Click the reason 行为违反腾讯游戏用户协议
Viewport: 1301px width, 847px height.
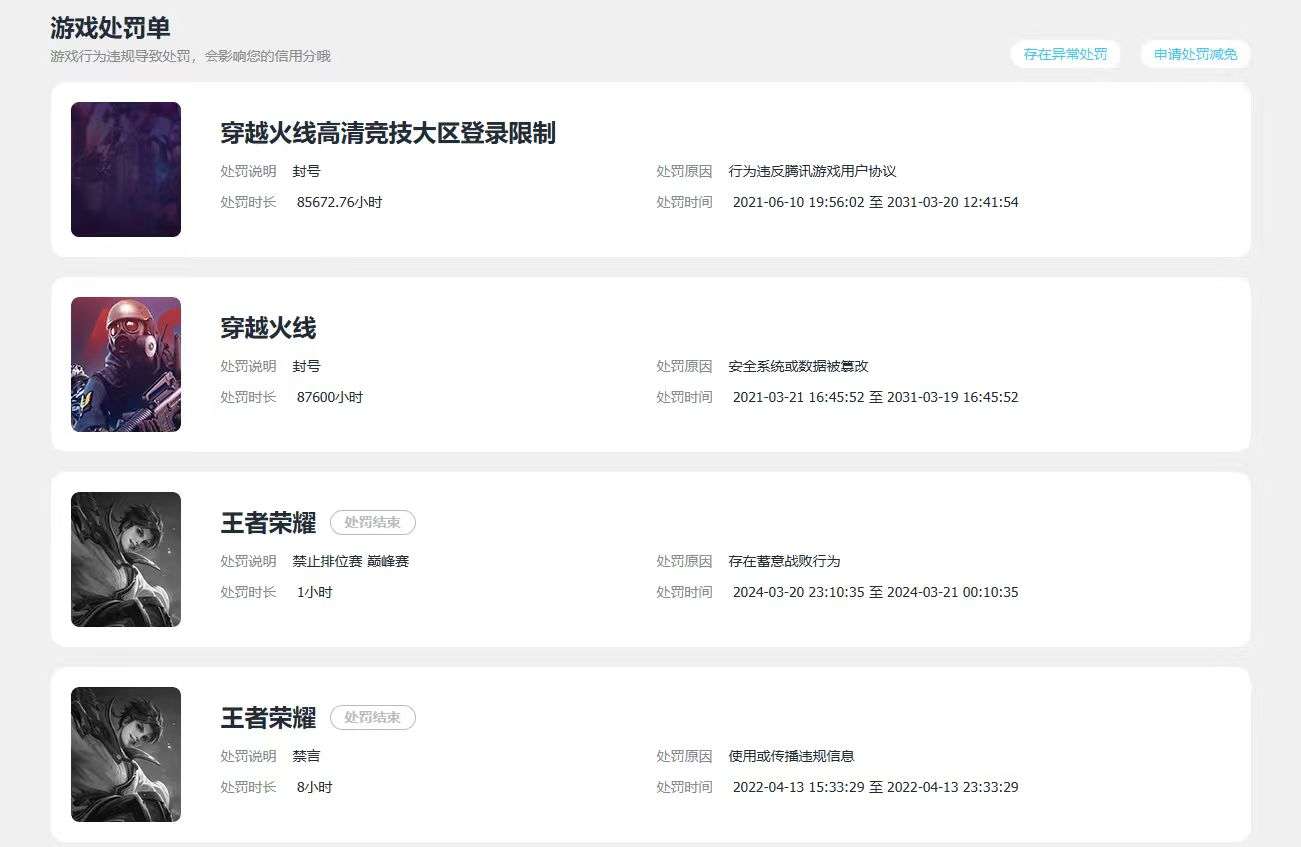tap(813, 171)
